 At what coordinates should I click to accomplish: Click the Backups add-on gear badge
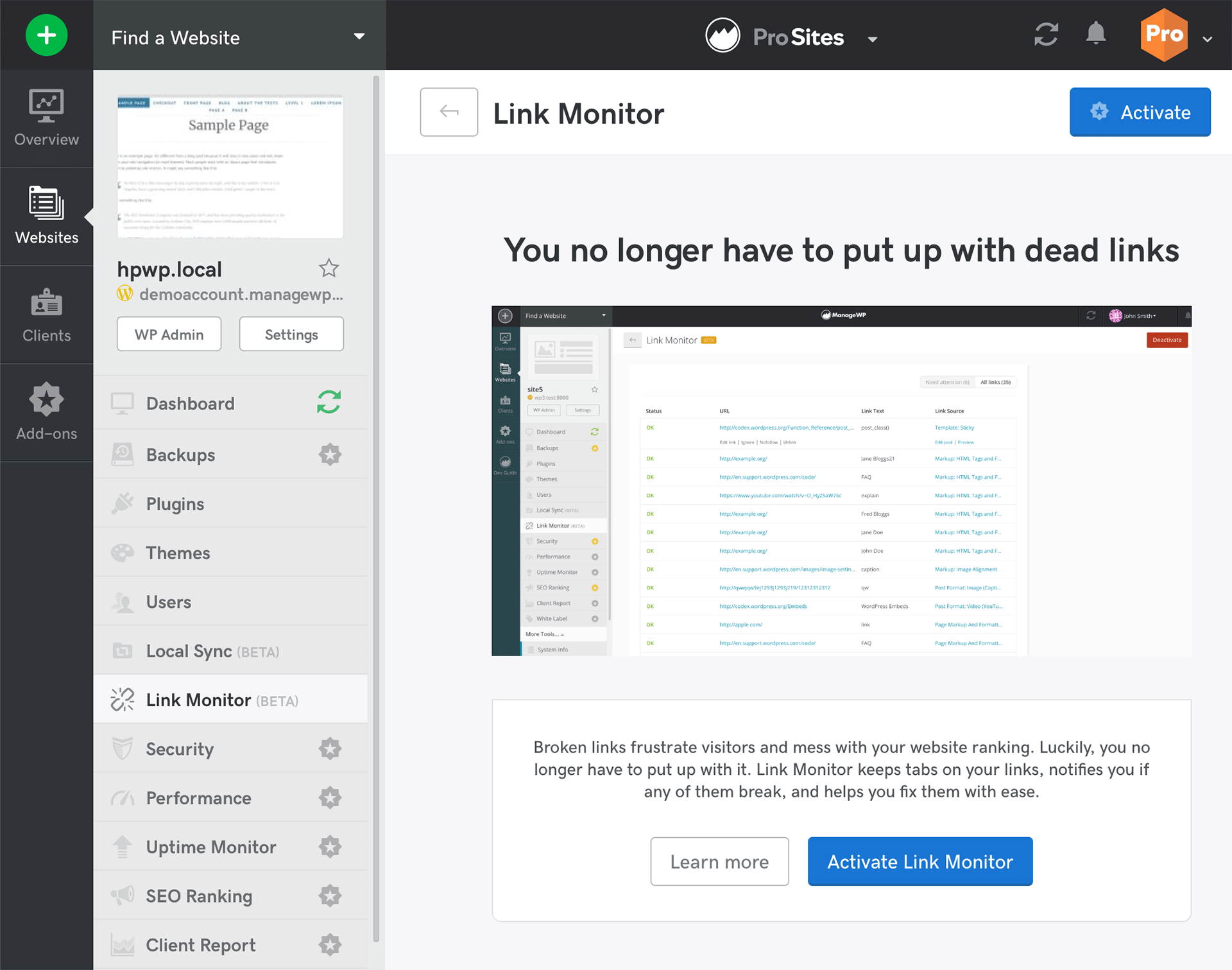[x=330, y=455]
